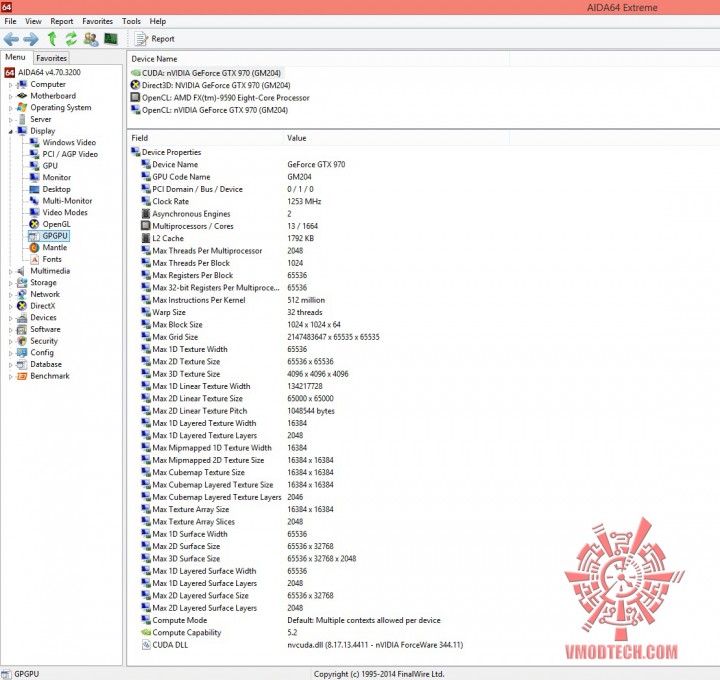Click the Report toolbar button label

click(163, 39)
